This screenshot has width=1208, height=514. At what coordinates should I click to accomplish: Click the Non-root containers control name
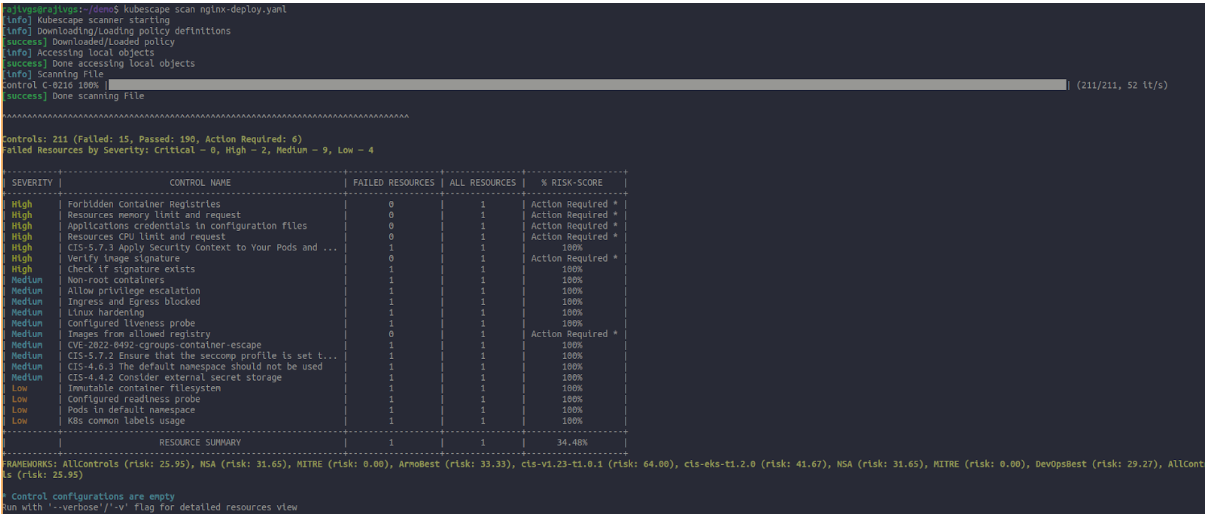pos(118,280)
